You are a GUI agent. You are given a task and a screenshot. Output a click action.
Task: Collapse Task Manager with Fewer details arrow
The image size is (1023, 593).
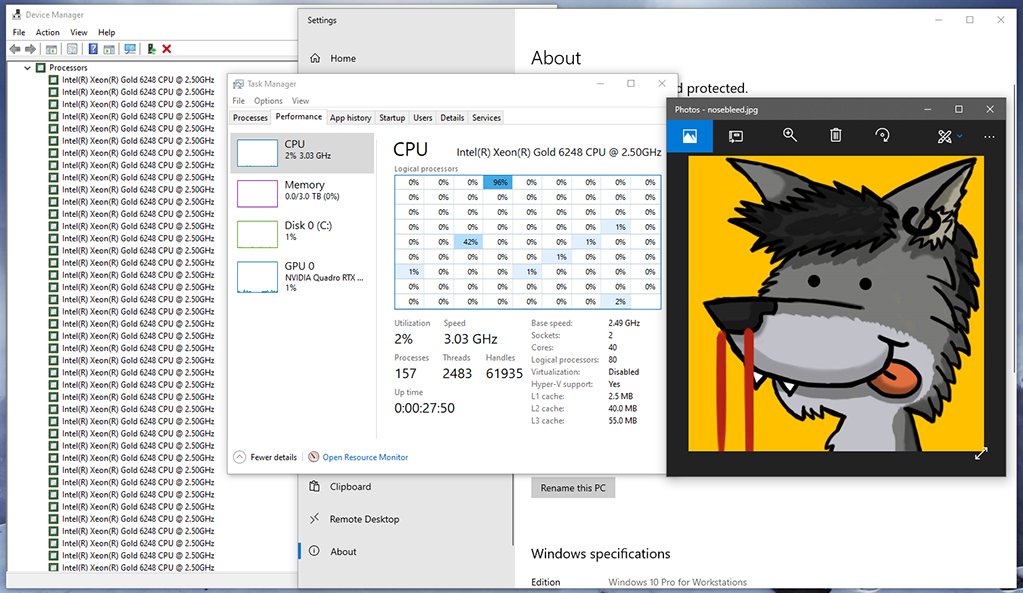239,457
